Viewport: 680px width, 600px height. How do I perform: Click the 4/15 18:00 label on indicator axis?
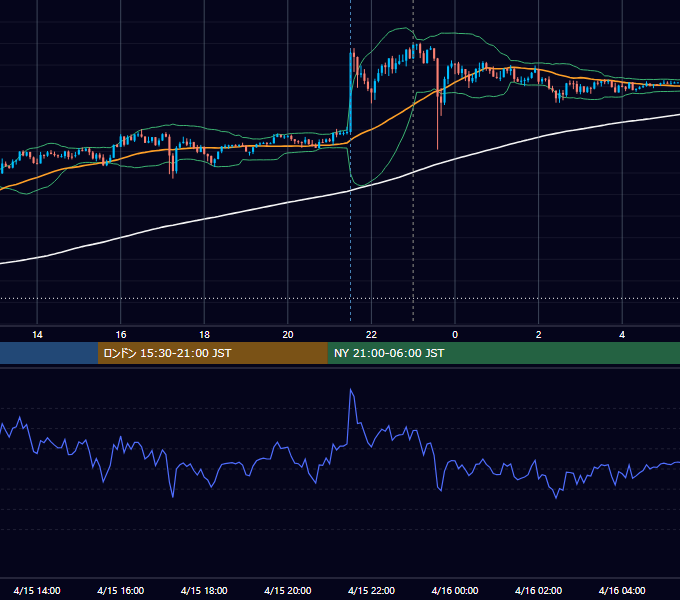pos(204,590)
